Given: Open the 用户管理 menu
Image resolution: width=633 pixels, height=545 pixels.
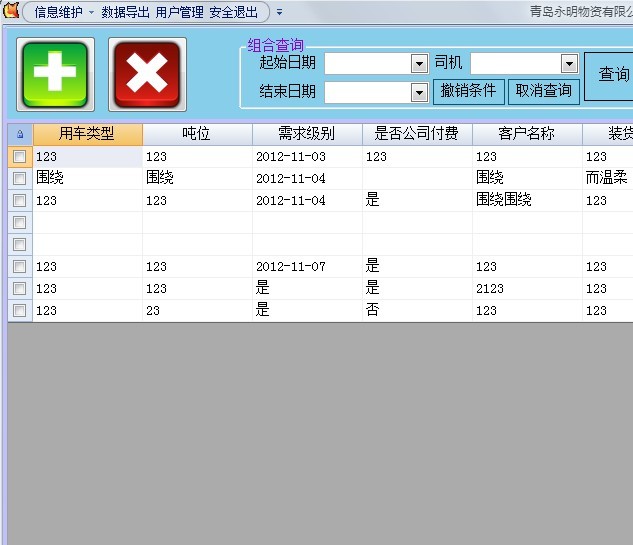Looking at the screenshot, I should (179, 13).
